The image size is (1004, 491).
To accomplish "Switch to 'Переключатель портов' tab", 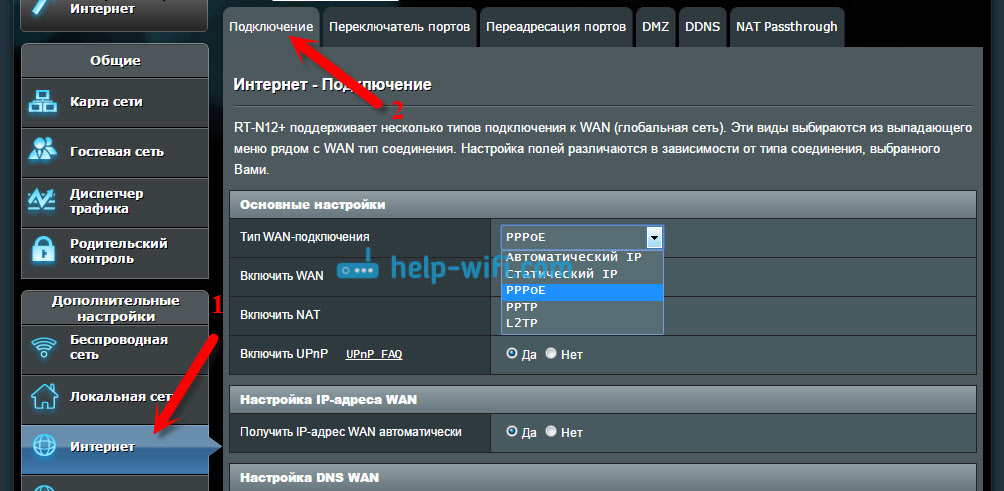I will [x=400, y=27].
